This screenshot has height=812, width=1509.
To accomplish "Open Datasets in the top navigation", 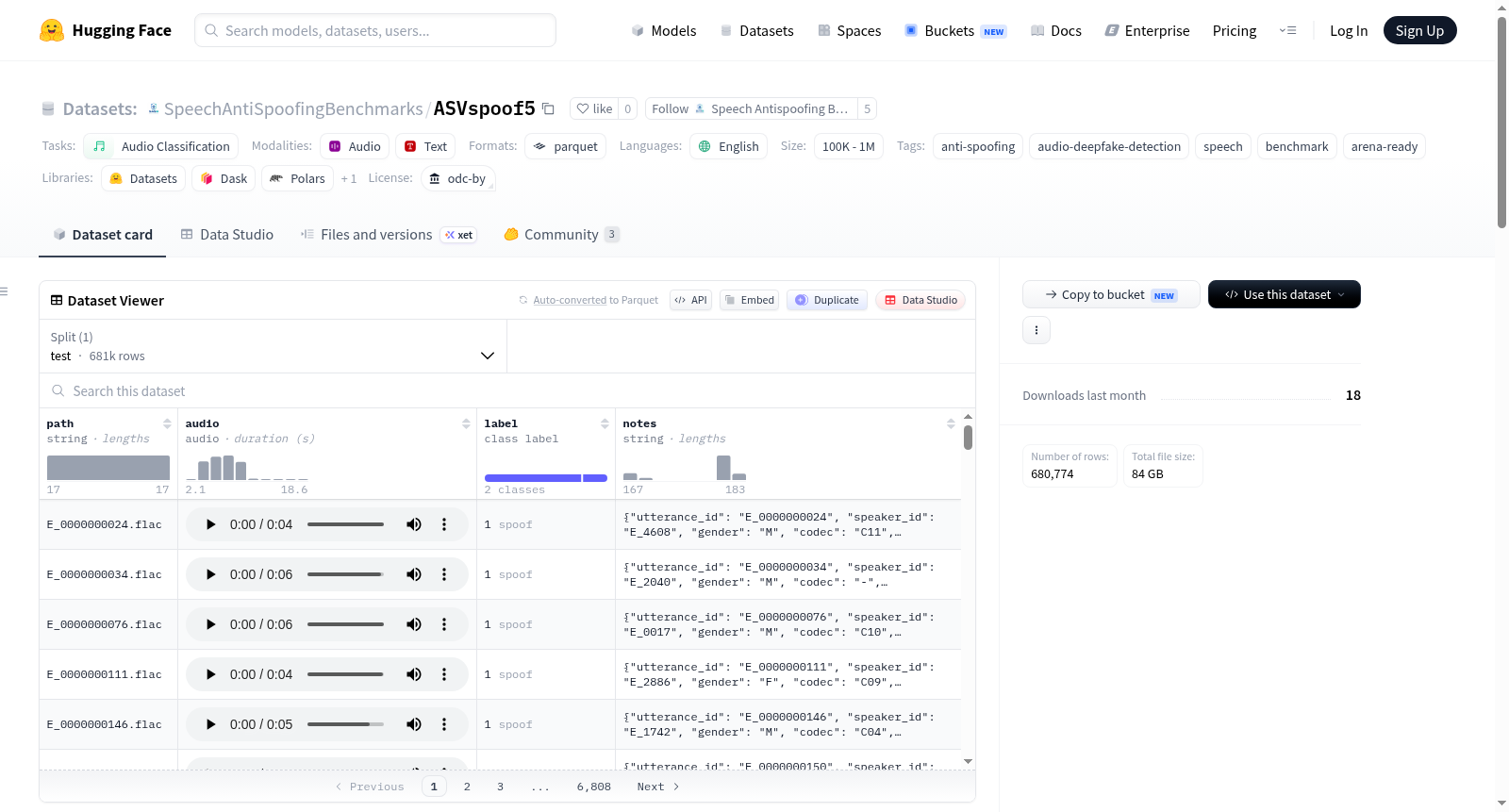I will (x=756, y=30).
